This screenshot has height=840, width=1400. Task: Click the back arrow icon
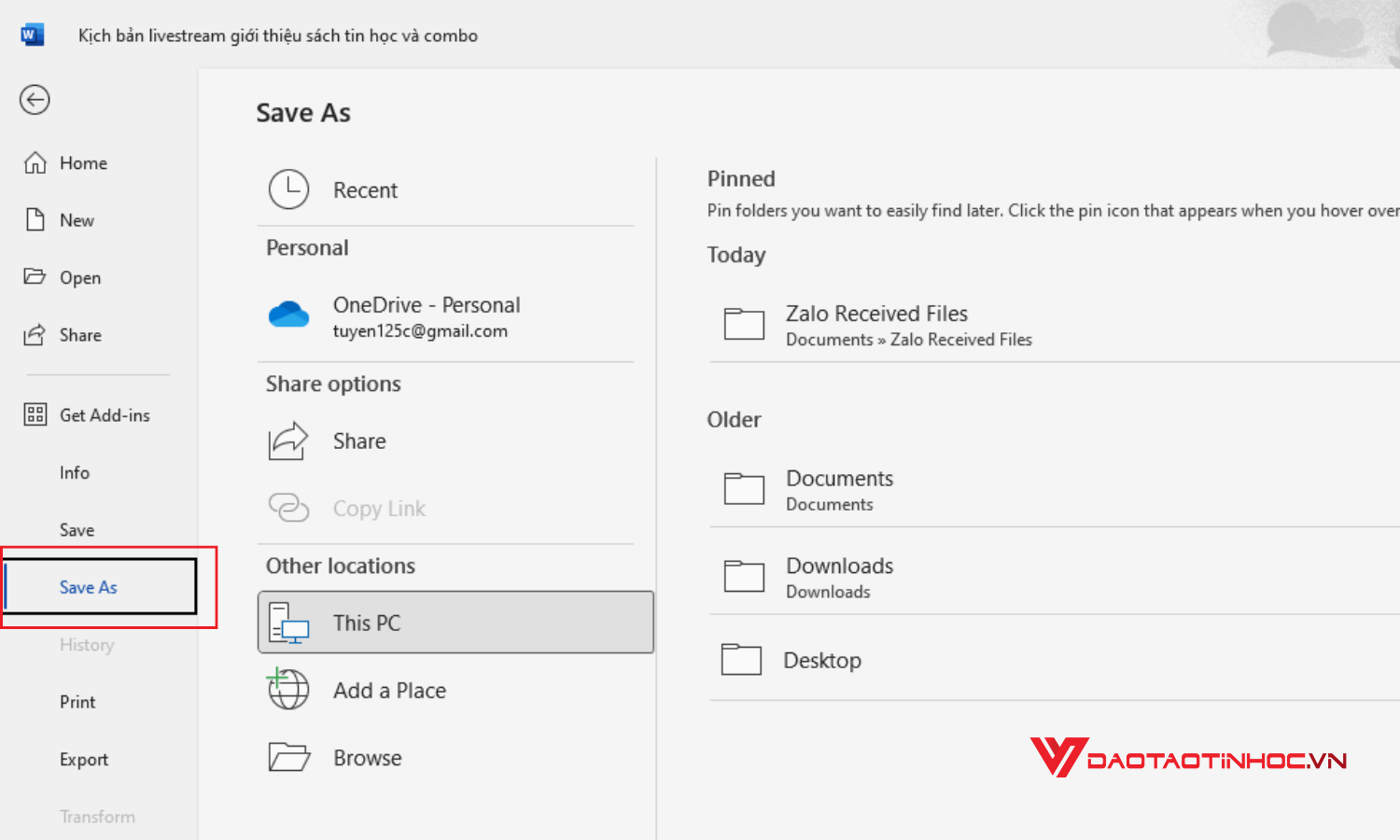35,100
